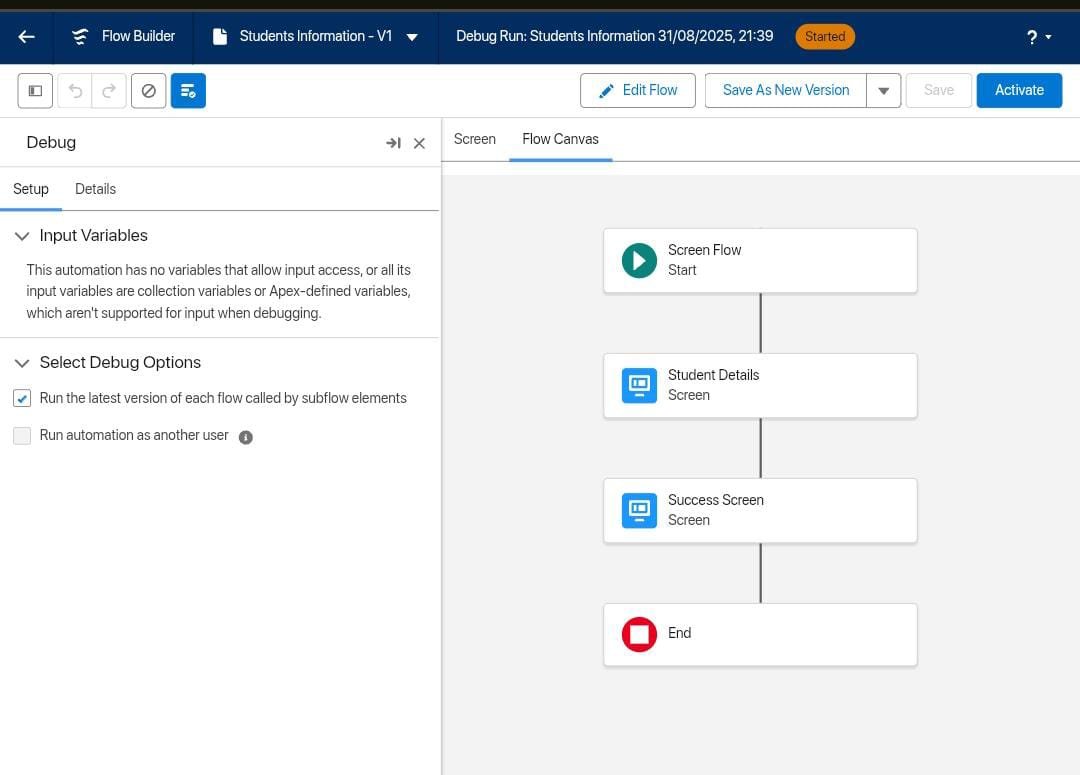
Task: Switch to the Screen tab
Action: (474, 139)
